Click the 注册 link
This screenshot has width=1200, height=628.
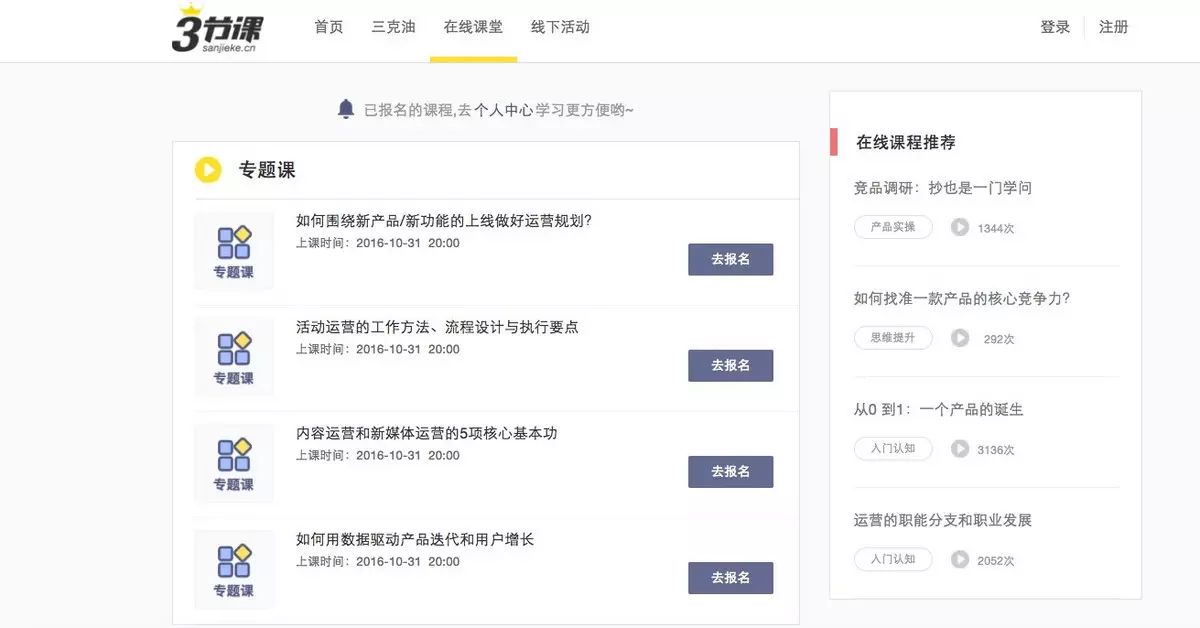(x=1113, y=27)
